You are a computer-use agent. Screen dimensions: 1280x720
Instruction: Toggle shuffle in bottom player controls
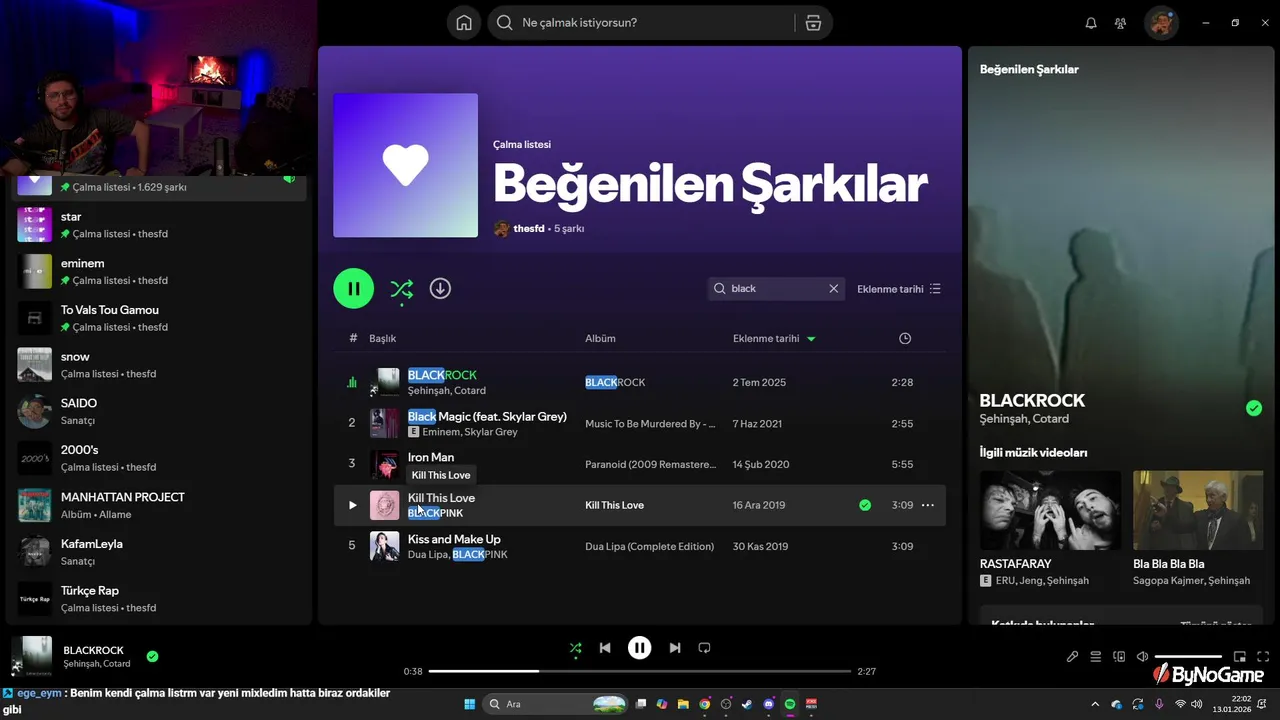[575, 648]
